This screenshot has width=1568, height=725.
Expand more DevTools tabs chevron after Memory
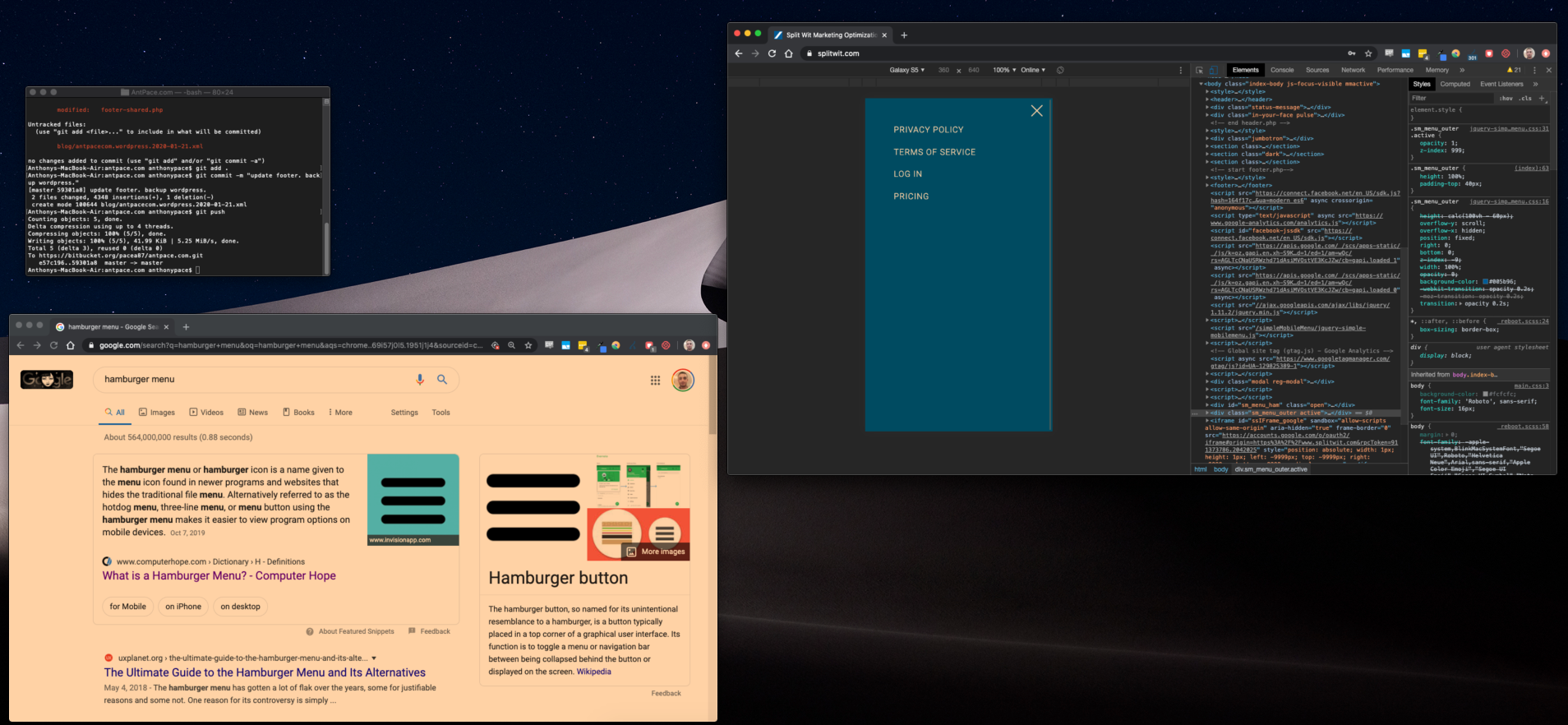coord(1462,71)
